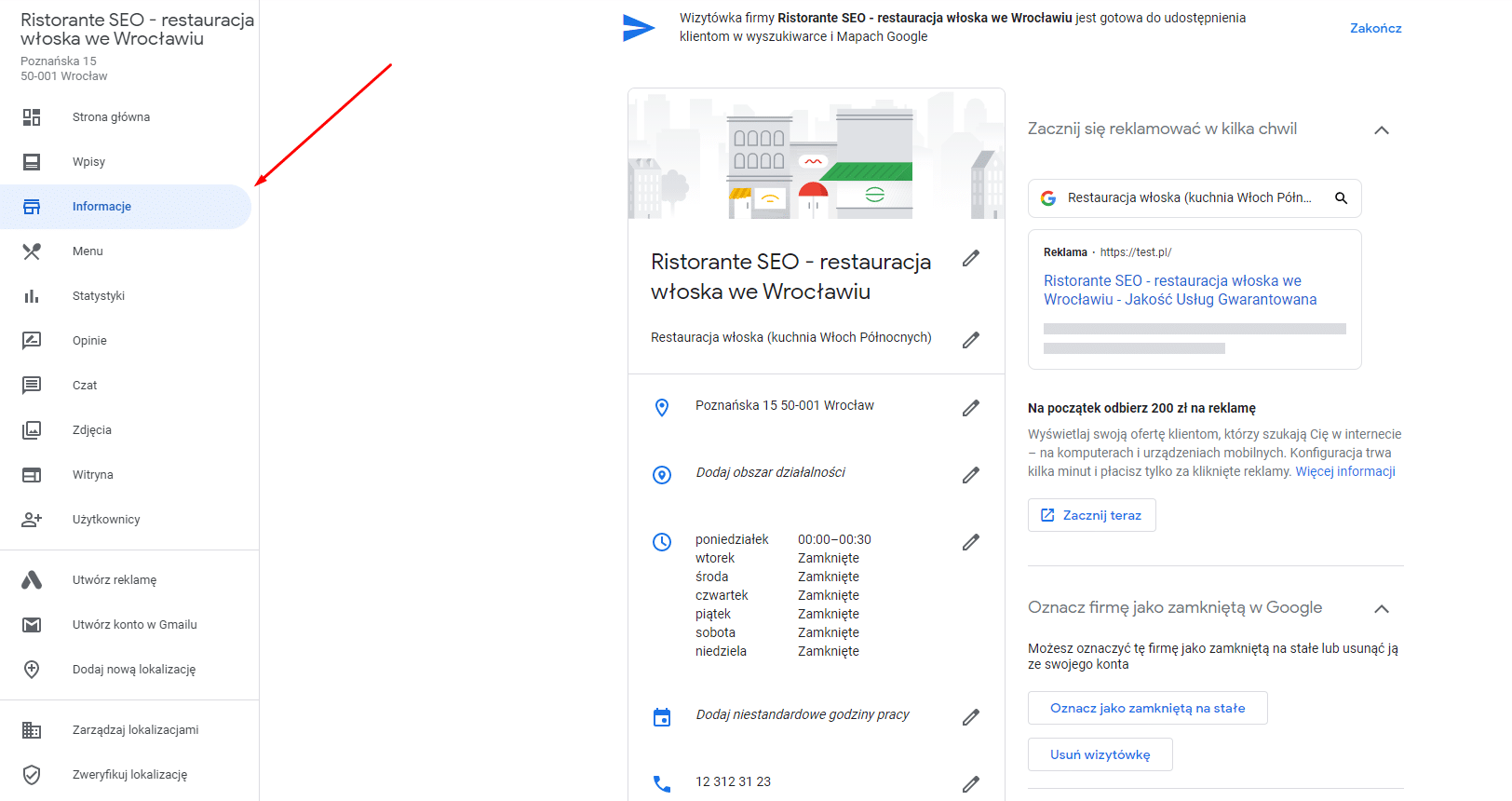The image size is (1512, 801).
Task: Click the Gmail envelope icon
Action: tap(32, 625)
